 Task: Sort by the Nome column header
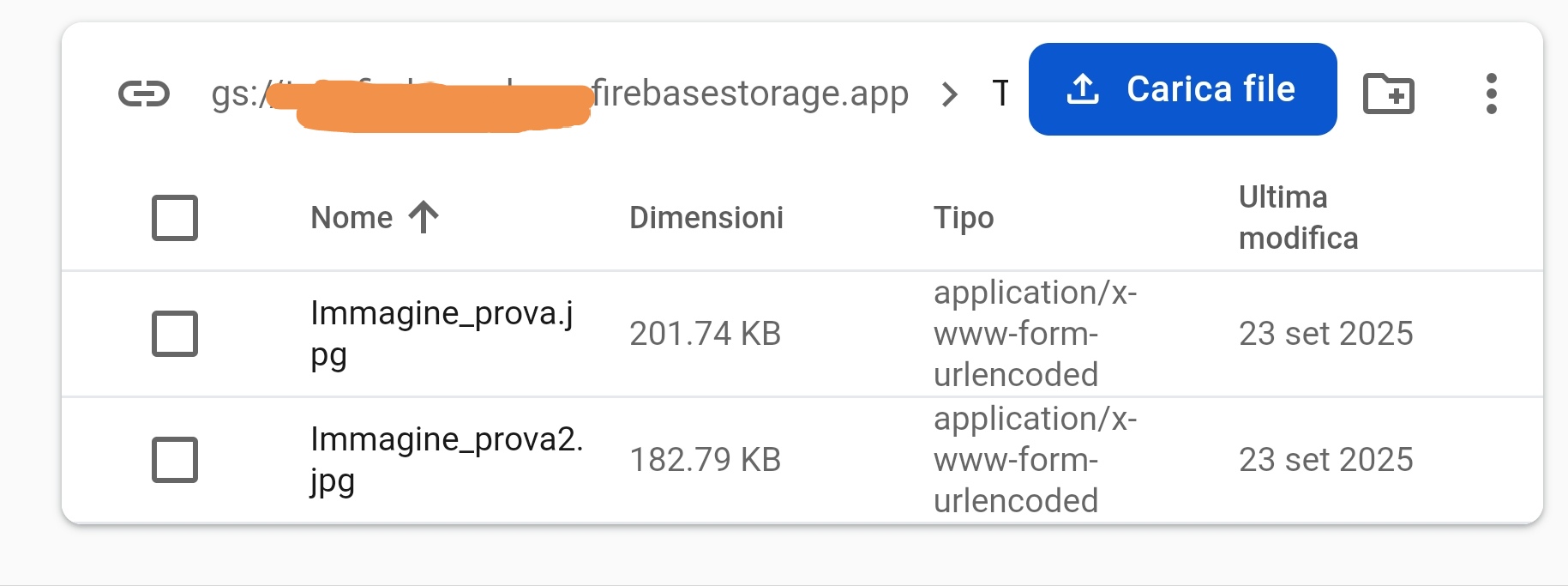tap(351, 218)
